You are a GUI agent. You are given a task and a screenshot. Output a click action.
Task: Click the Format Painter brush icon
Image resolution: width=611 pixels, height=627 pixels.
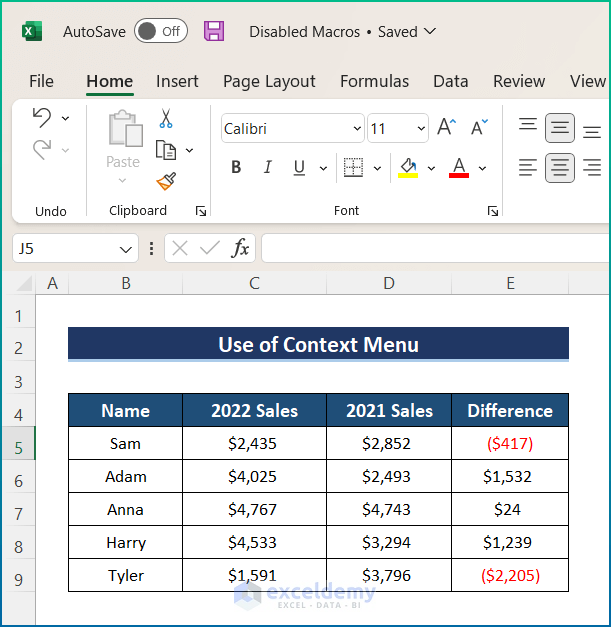(x=166, y=181)
